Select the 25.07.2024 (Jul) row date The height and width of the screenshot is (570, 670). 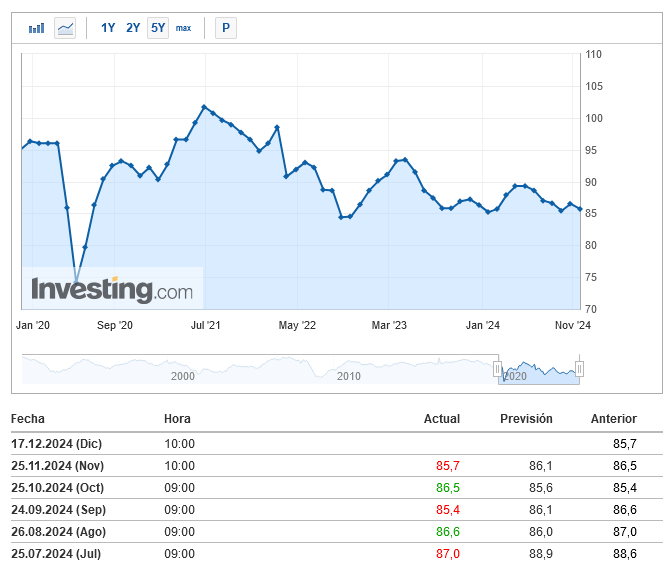coord(56,554)
